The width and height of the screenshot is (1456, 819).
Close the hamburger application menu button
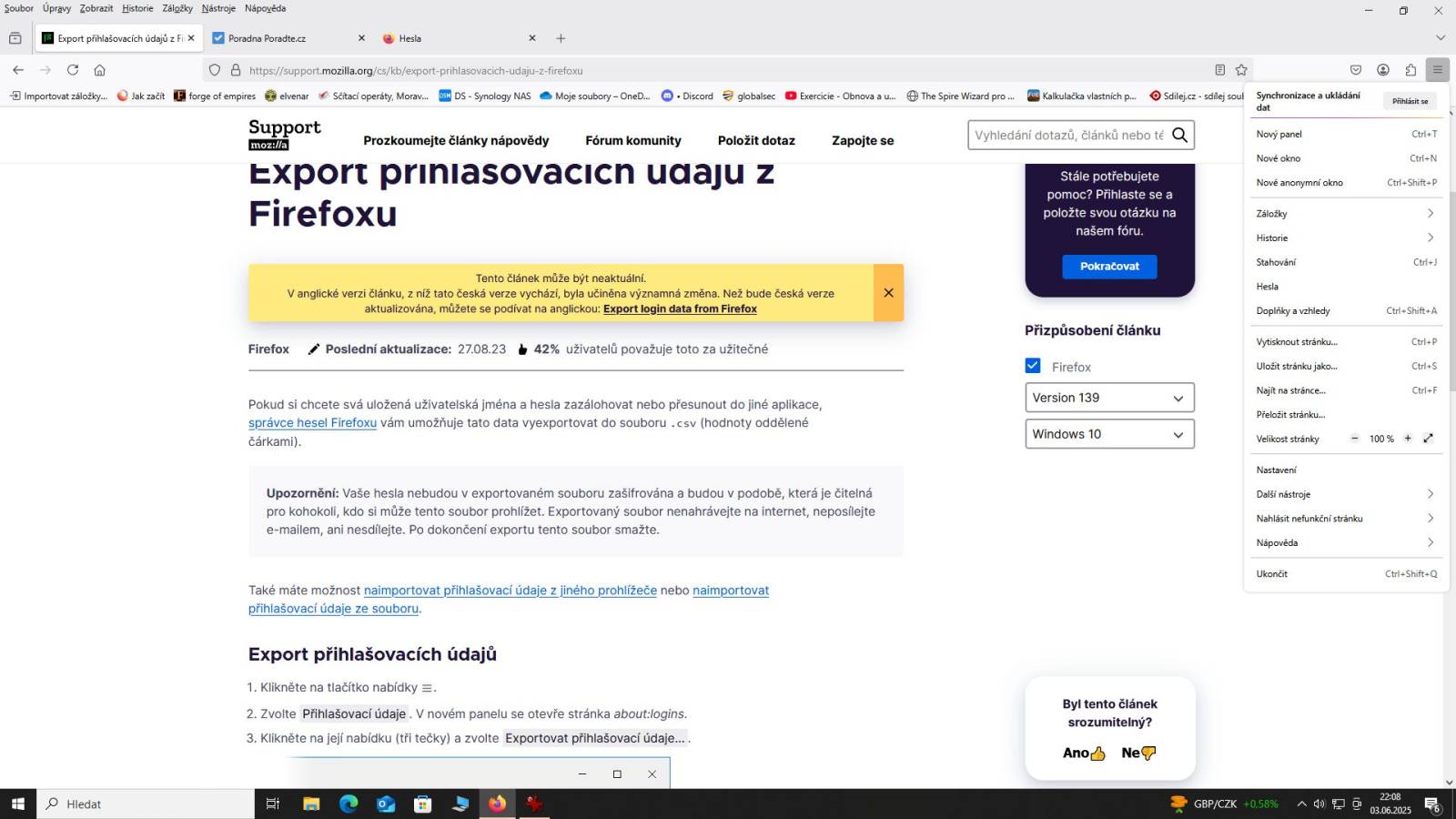1438,70
